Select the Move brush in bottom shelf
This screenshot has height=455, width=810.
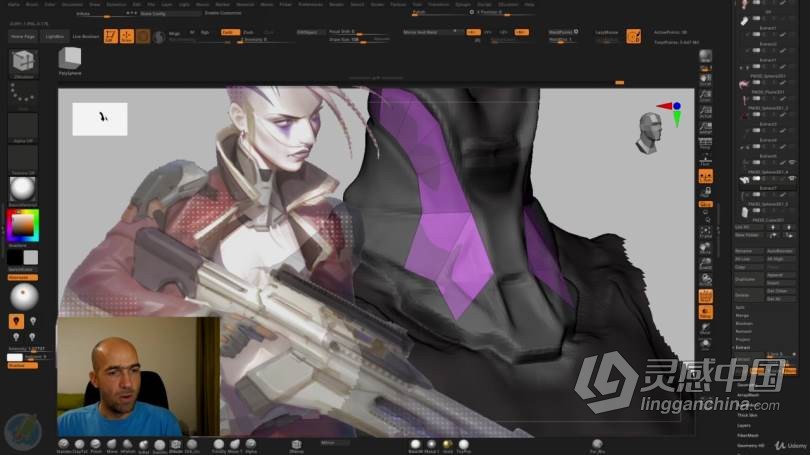pyautogui.click(x=112, y=444)
